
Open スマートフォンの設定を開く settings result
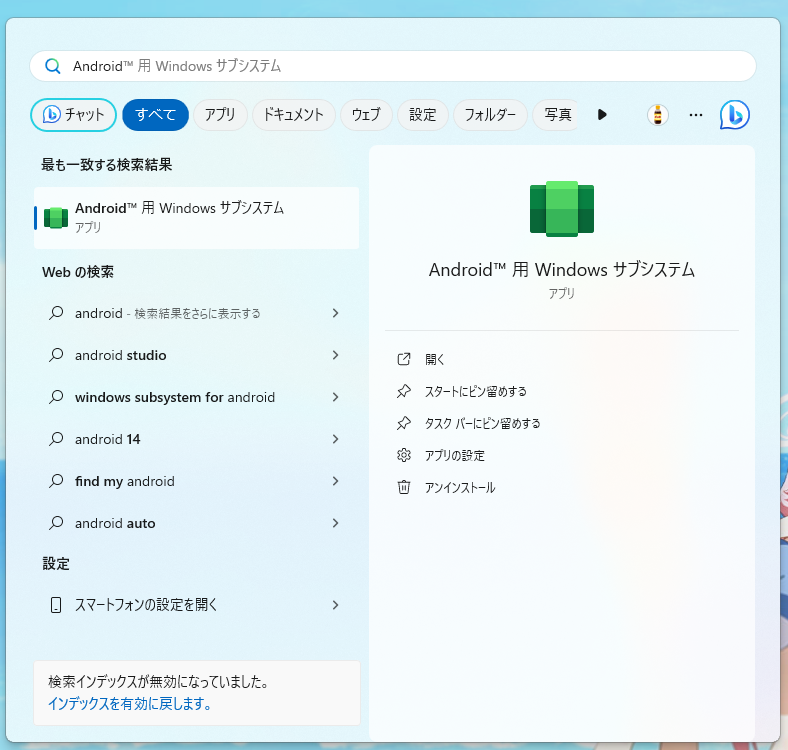point(196,605)
